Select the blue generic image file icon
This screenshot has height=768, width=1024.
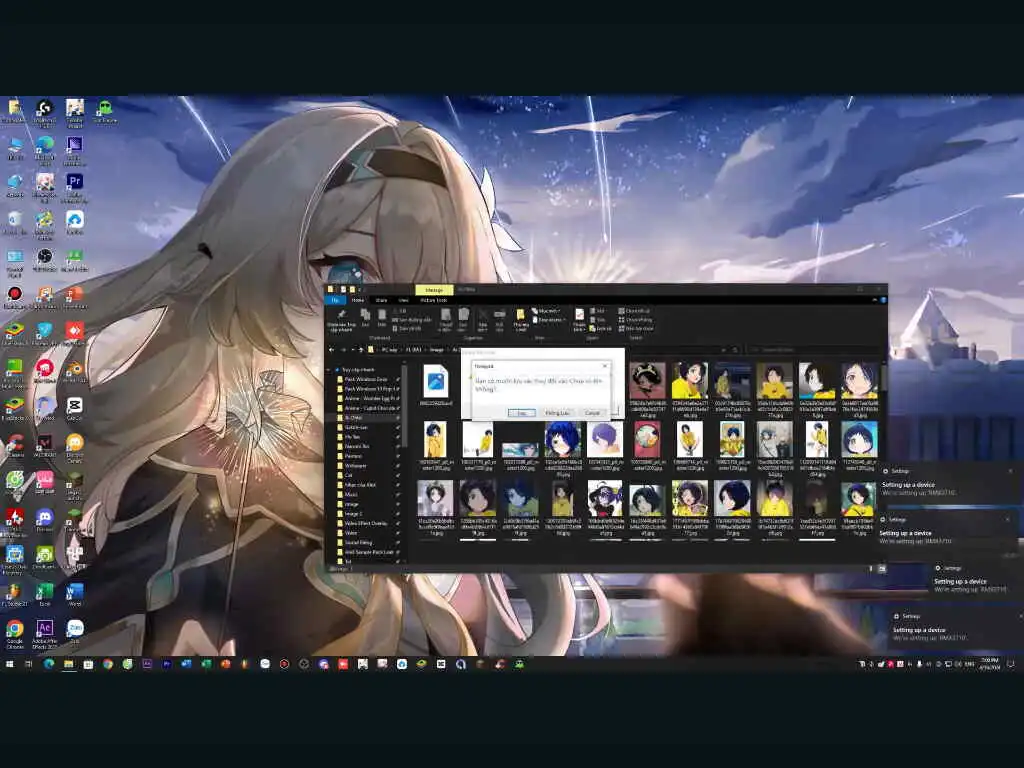pos(436,381)
